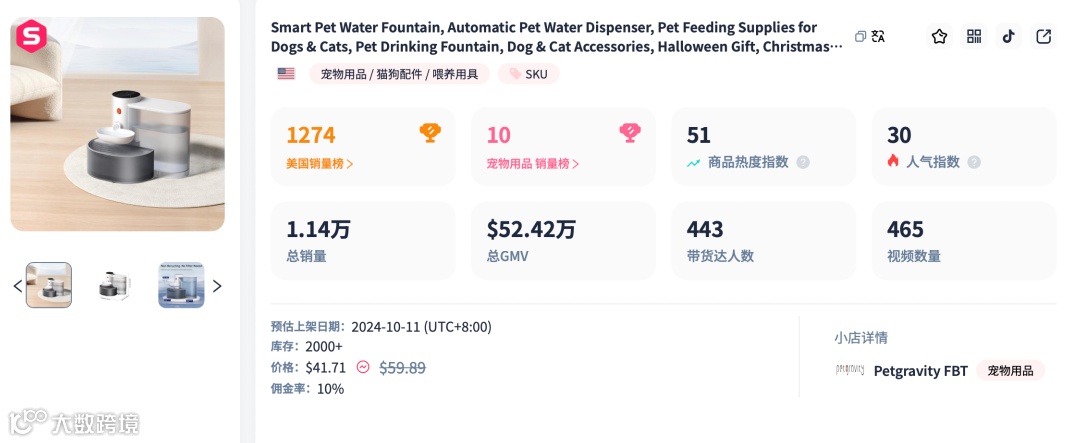Click category tag 宠物用品 / 猫狗配件 / 喂养用具
1069x443 pixels.
point(399,74)
